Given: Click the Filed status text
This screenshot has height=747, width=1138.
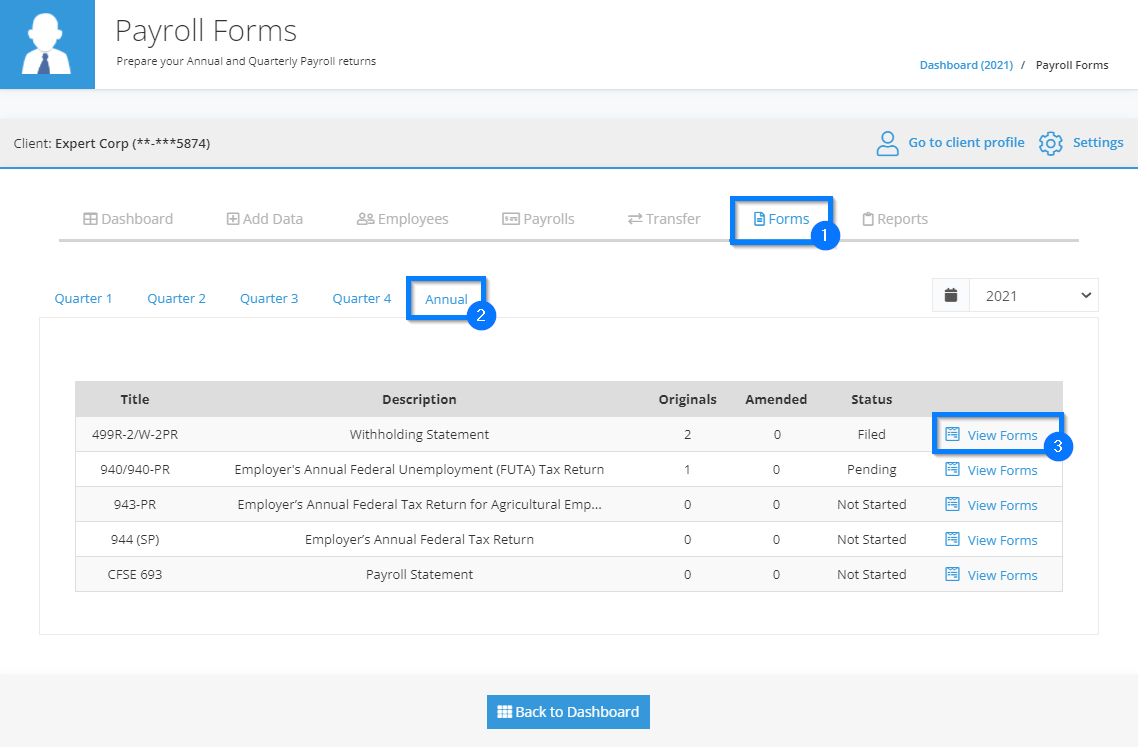Looking at the screenshot, I should click(871, 434).
